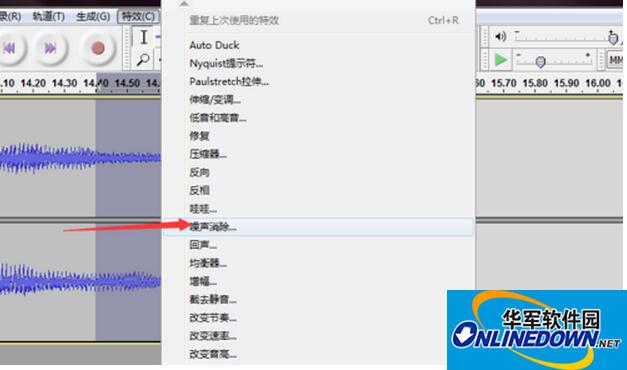Click the Skip to End button
627x370 pixels.
click(x=50, y=48)
